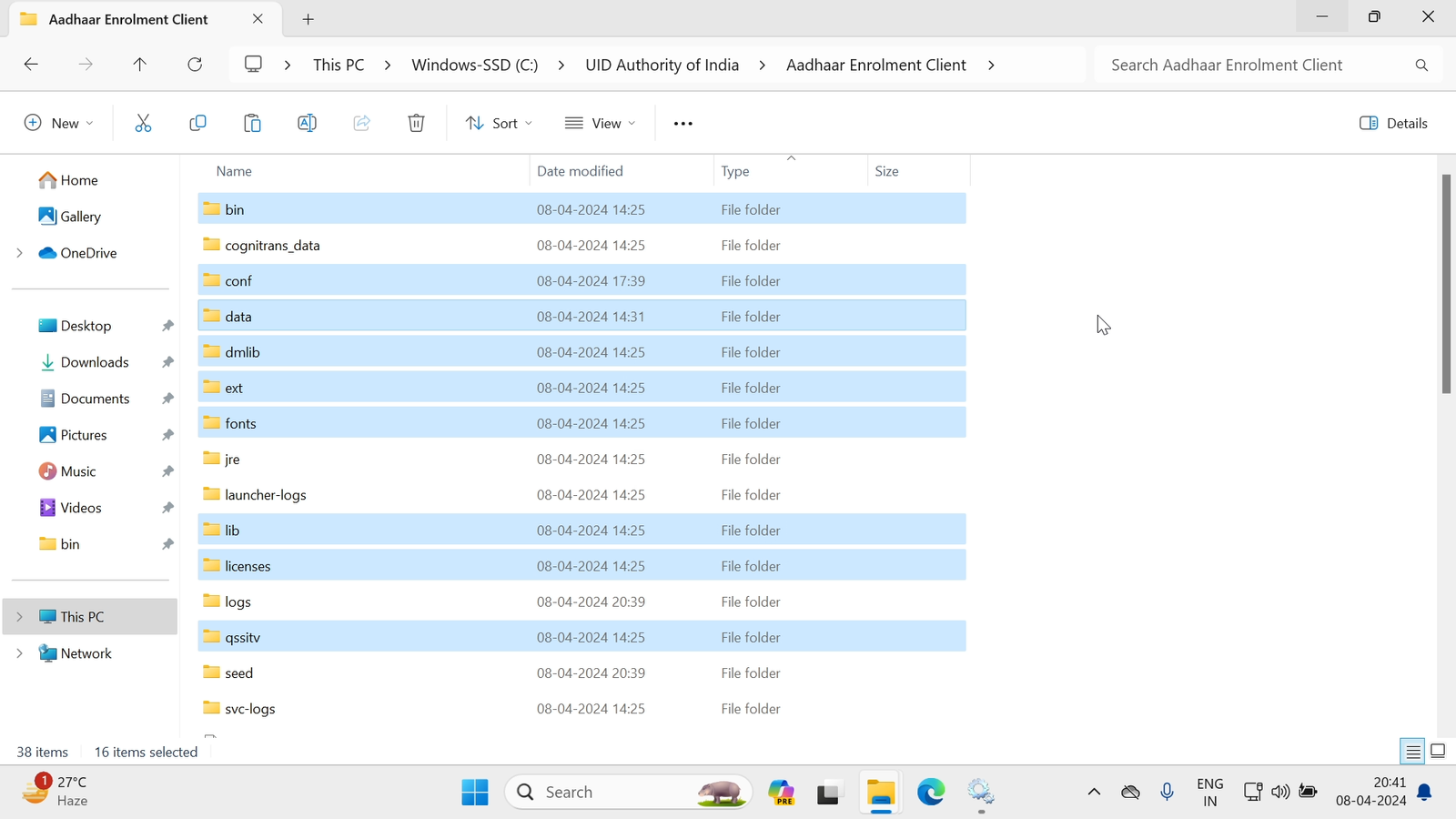Expand chevron after UID Authority of India
This screenshot has height=819, width=1456.
coord(763,65)
